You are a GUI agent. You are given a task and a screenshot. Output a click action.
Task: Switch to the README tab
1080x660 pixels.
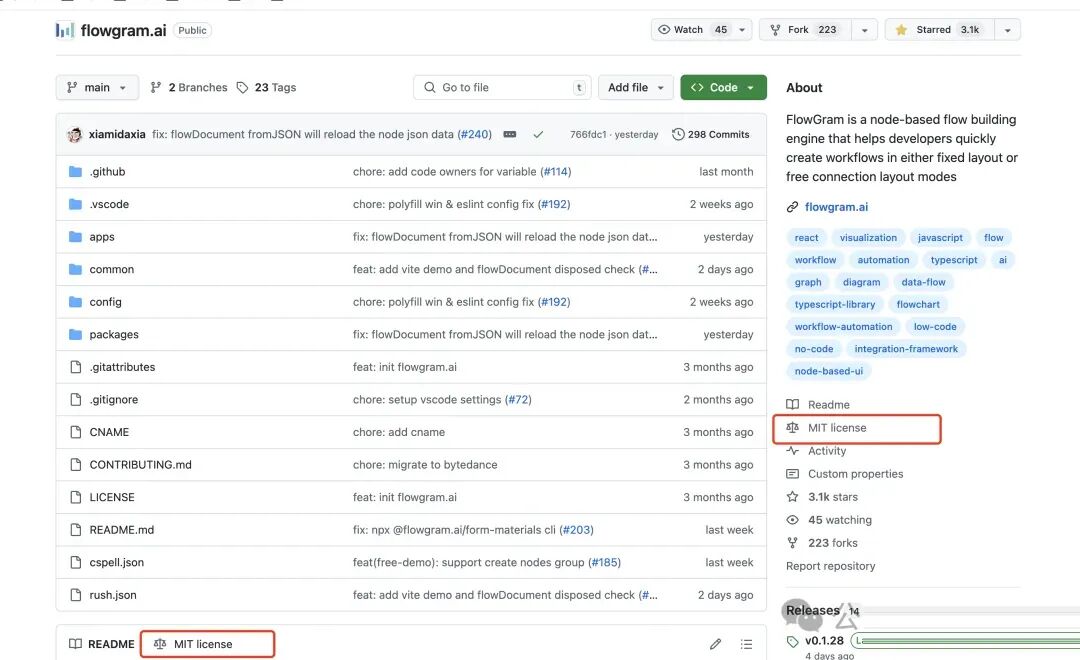(102, 644)
